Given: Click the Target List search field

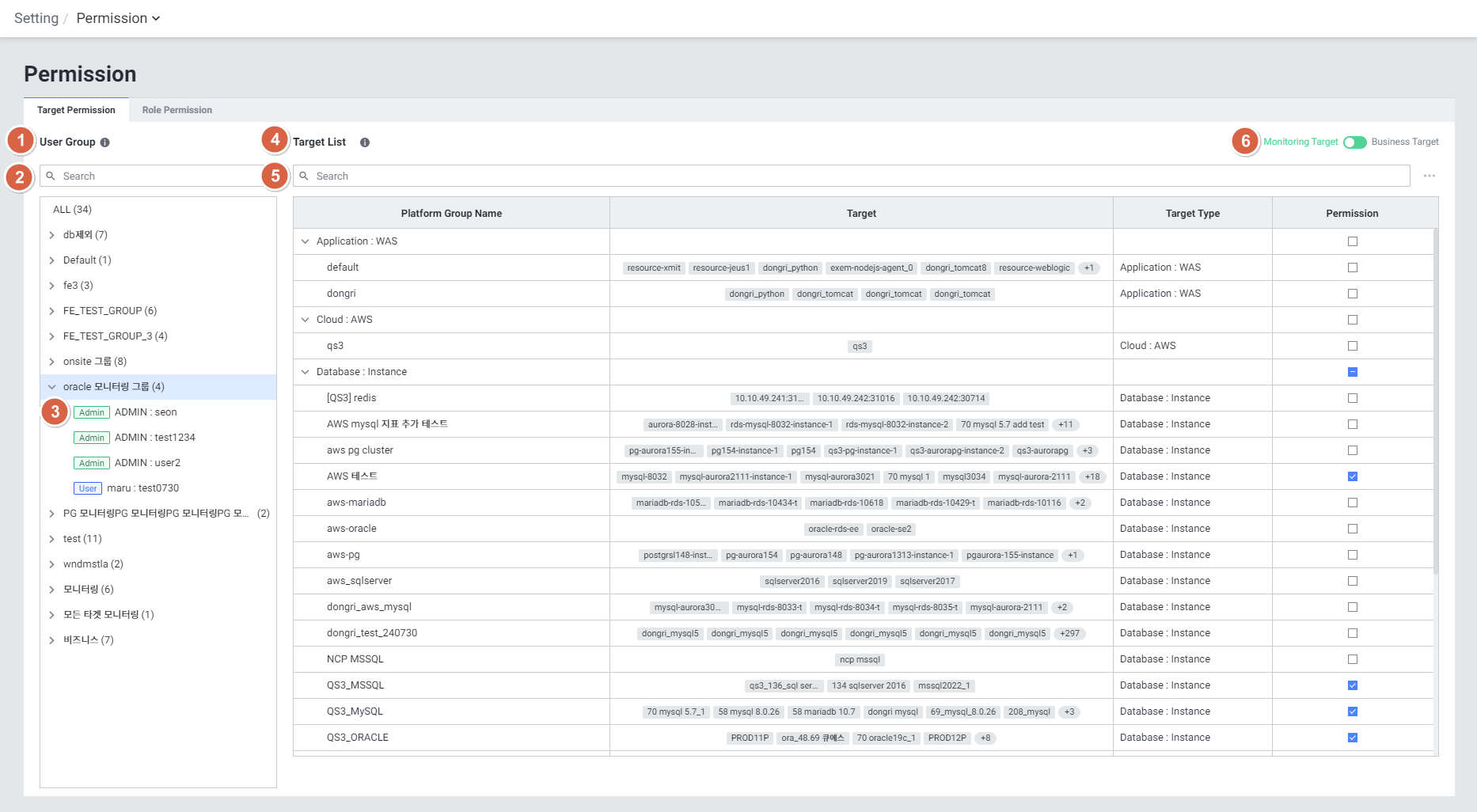Looking at the screenshot, I should [x=851, y=176].
